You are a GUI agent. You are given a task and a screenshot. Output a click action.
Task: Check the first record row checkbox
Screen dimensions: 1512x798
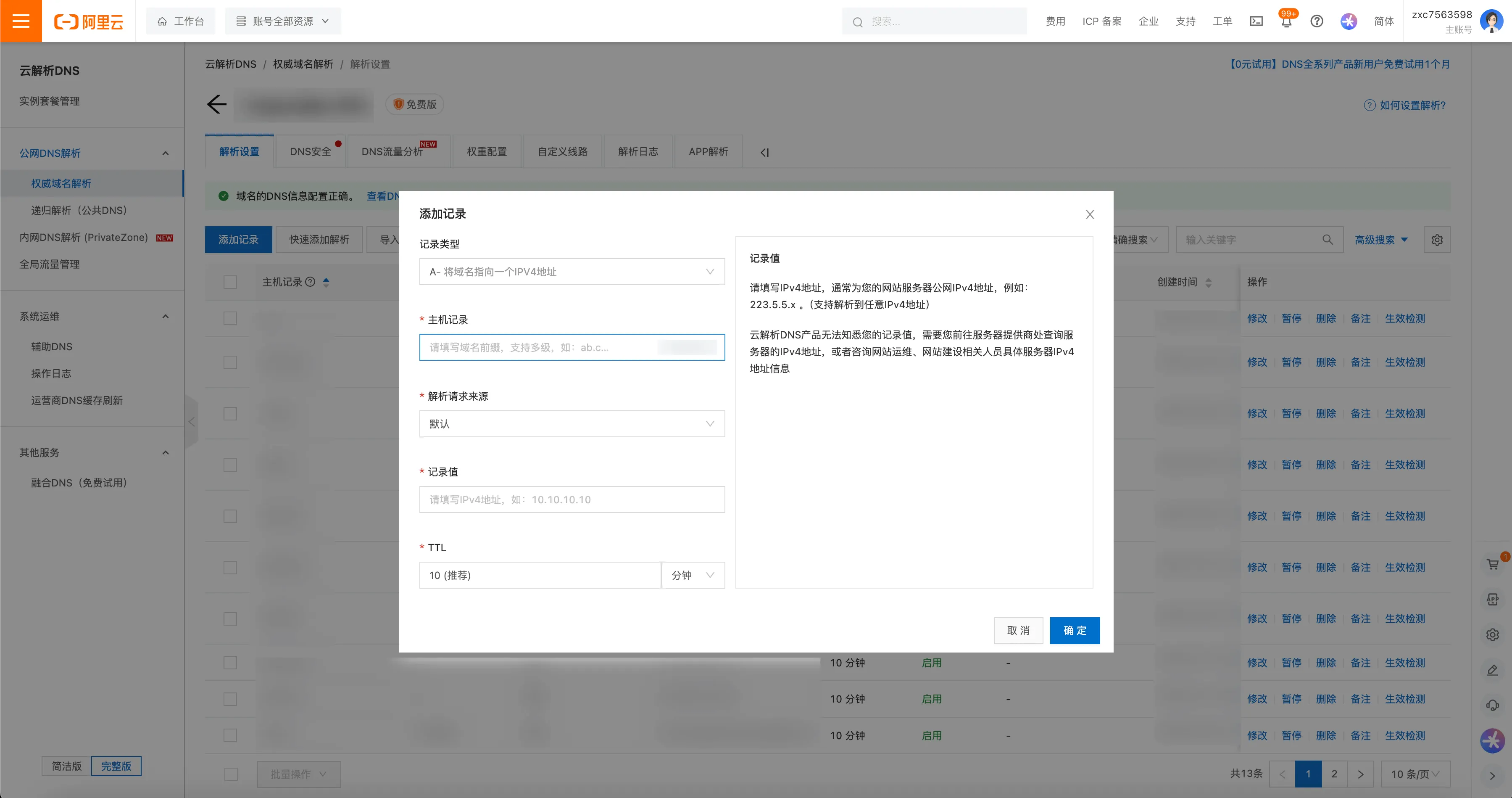[x=230, y=318]
